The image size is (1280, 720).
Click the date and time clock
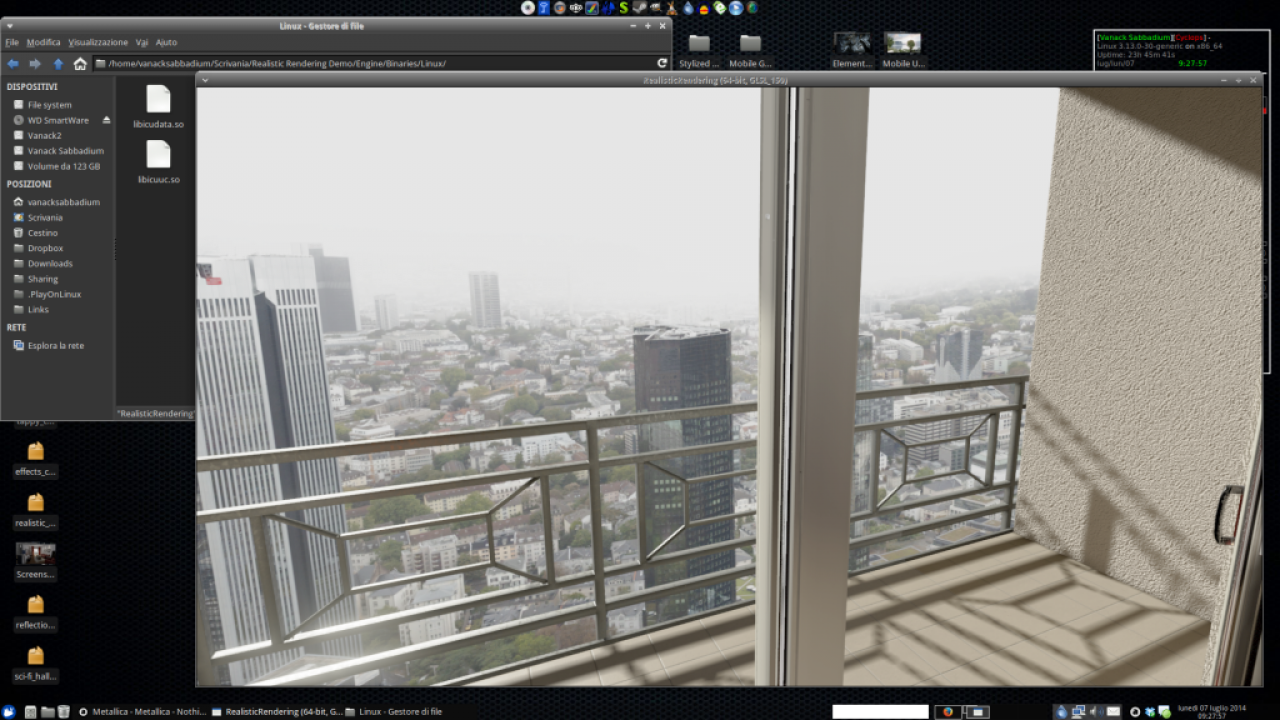click(x=1212, y=711)
